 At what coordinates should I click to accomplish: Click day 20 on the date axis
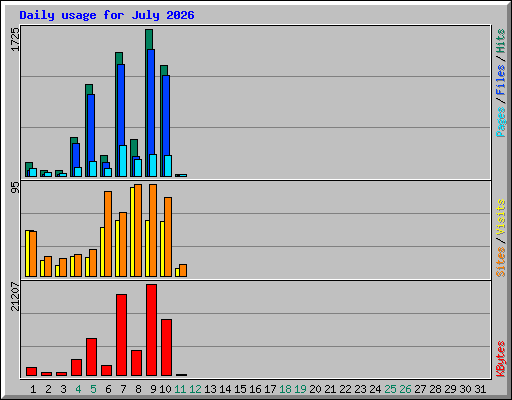[315, 389]
